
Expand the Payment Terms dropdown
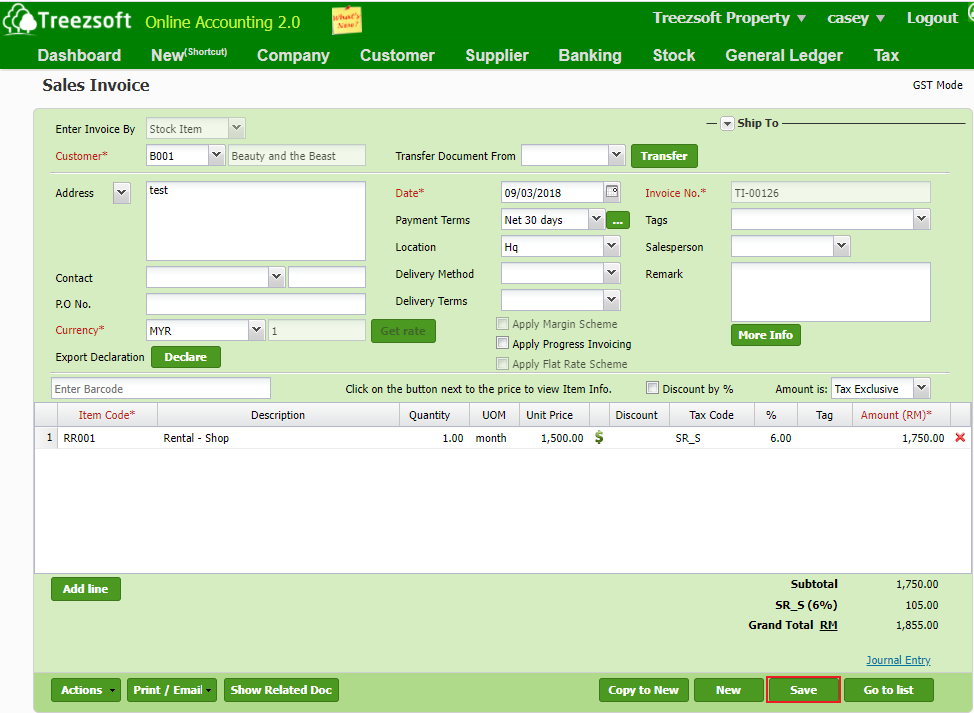pyautogui.click(x=596, y=219)
